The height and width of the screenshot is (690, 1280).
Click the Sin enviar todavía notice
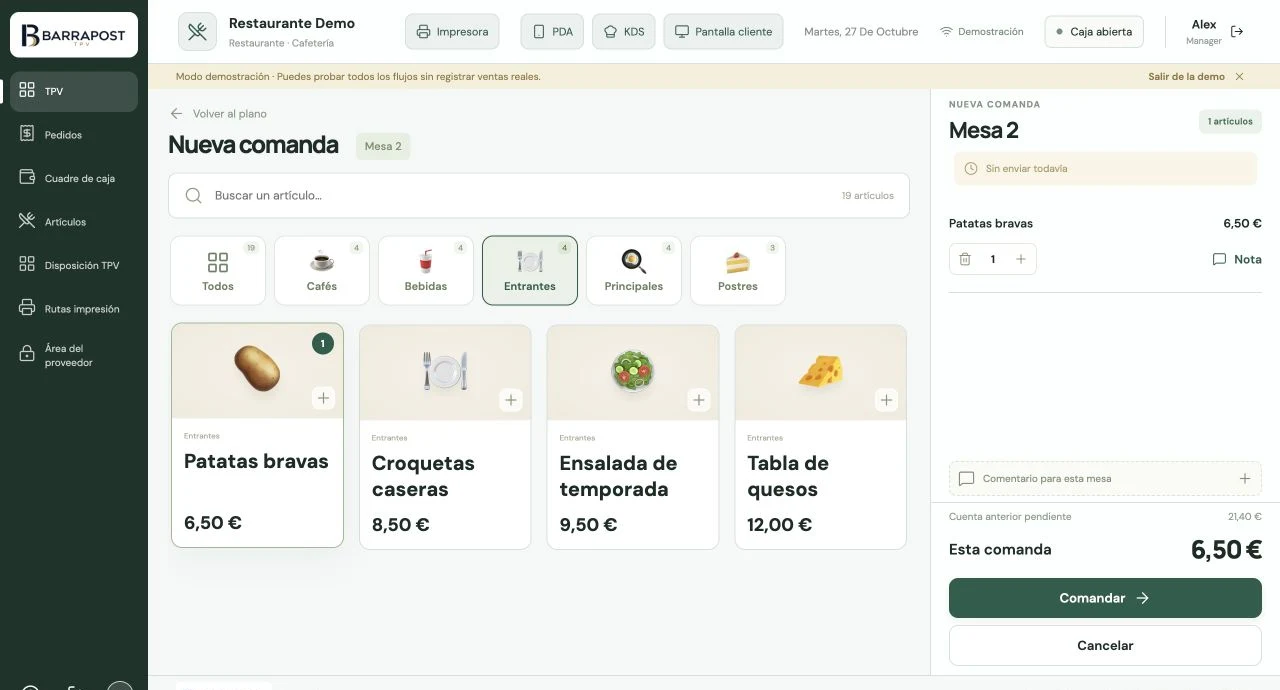1105,169
